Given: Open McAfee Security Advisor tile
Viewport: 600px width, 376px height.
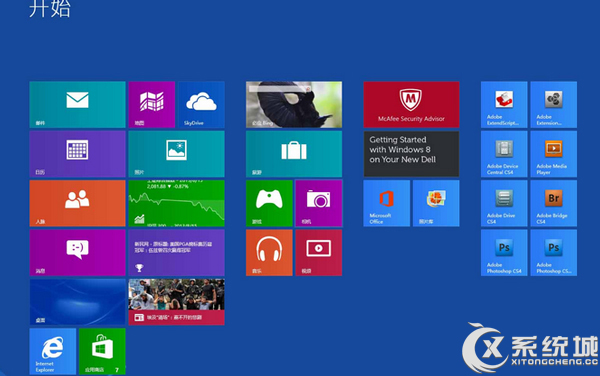Looking at the screenshot, I should [x=411, y=104].
